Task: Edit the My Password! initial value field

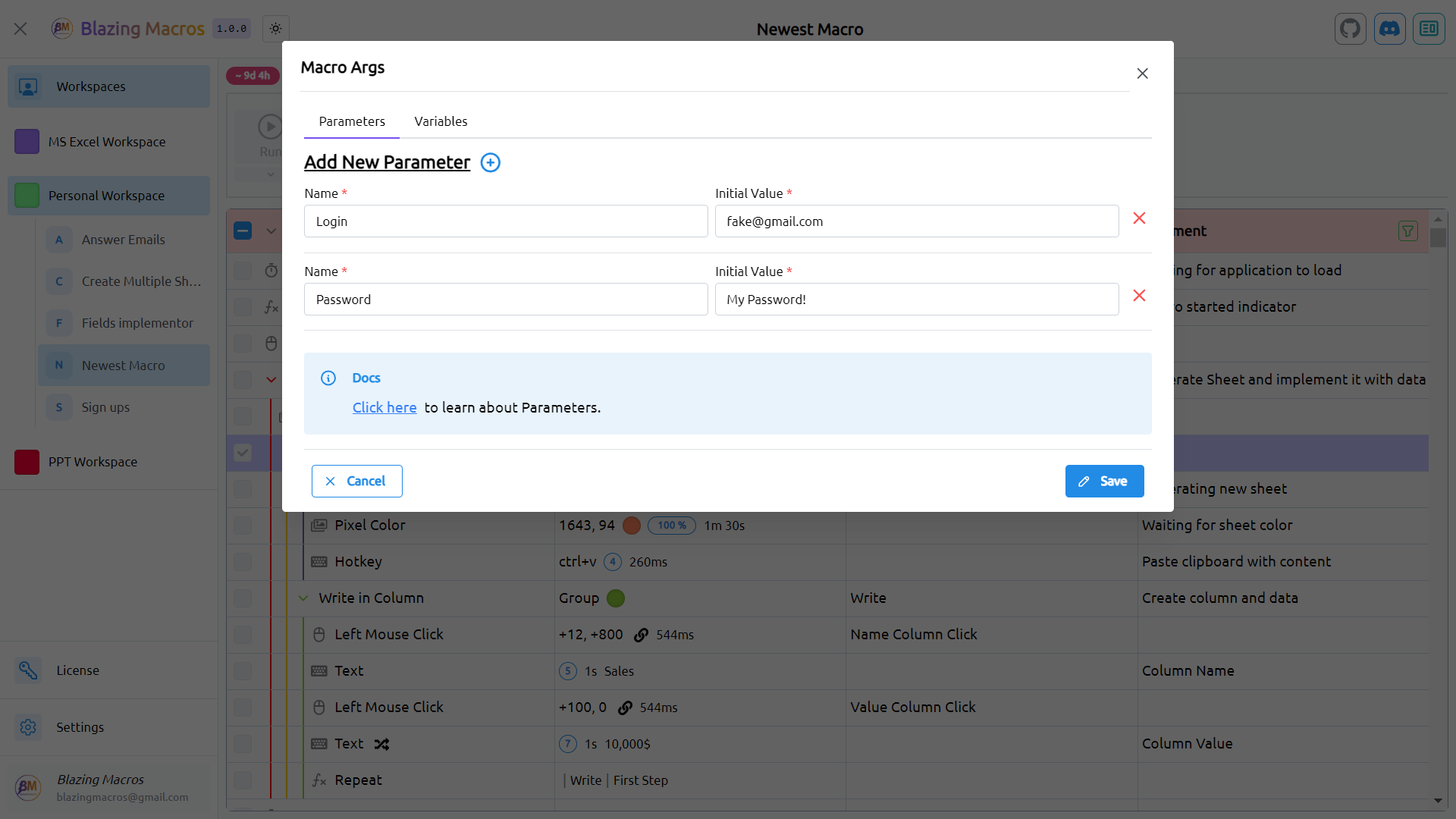Action: 917,300
